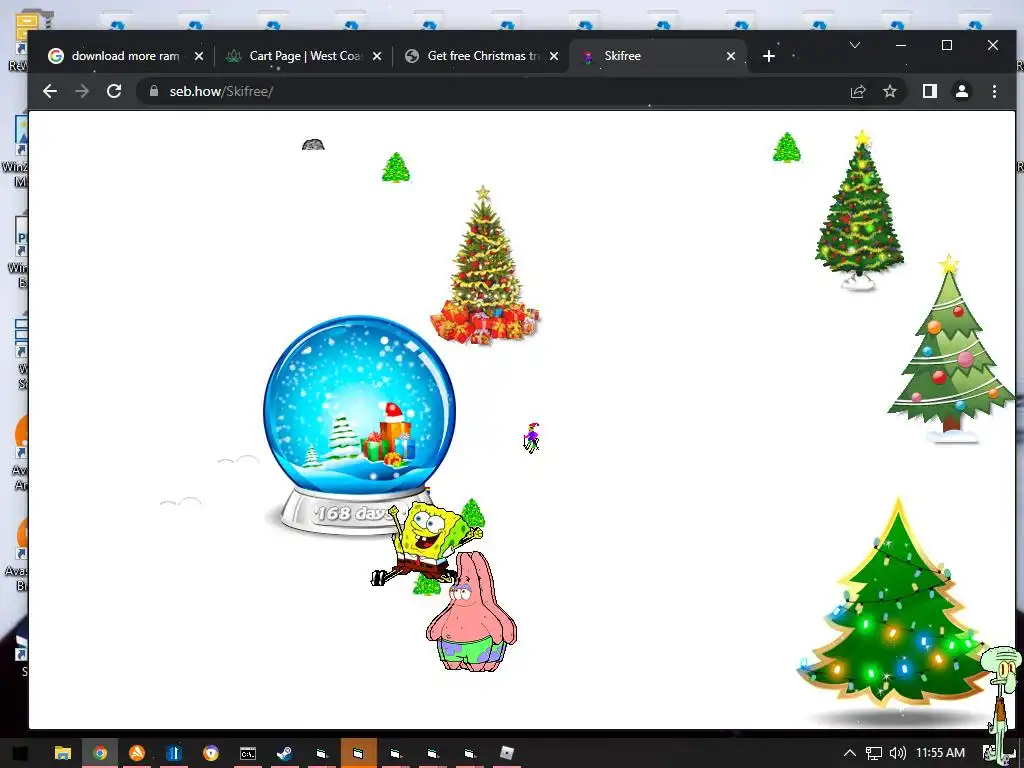
Task: Switch to the 'download more ram' tab
Action: pyautogui.click(x=125, y=56)
